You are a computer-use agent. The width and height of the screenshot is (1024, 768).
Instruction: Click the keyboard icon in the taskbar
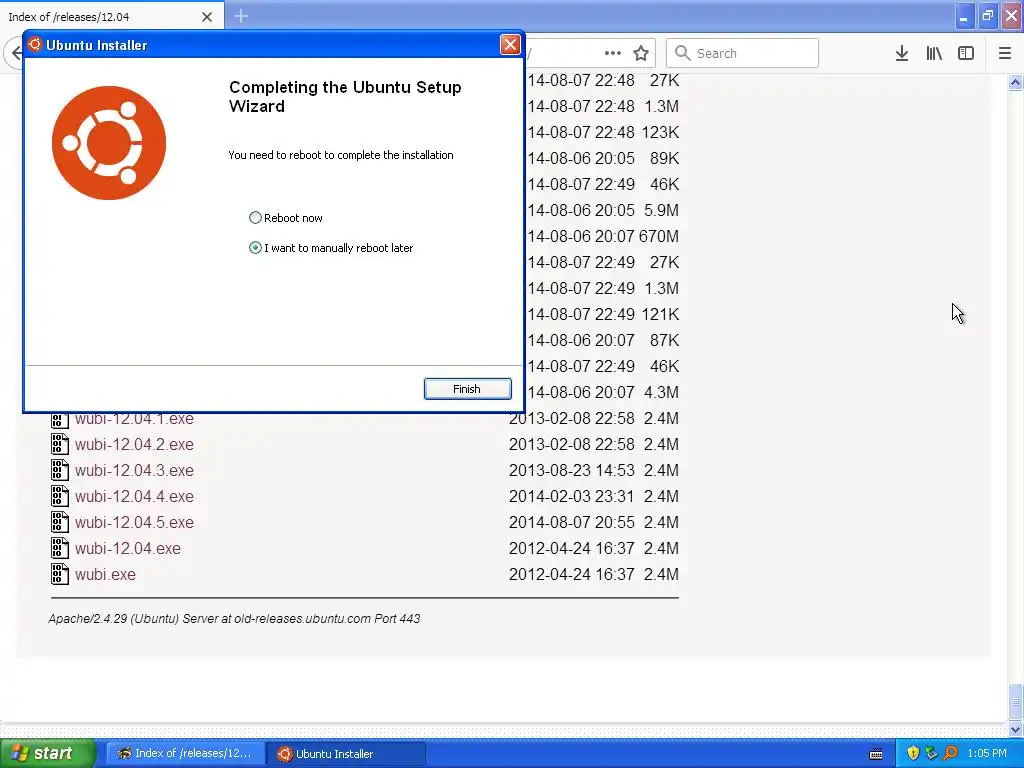click(876, 754)
